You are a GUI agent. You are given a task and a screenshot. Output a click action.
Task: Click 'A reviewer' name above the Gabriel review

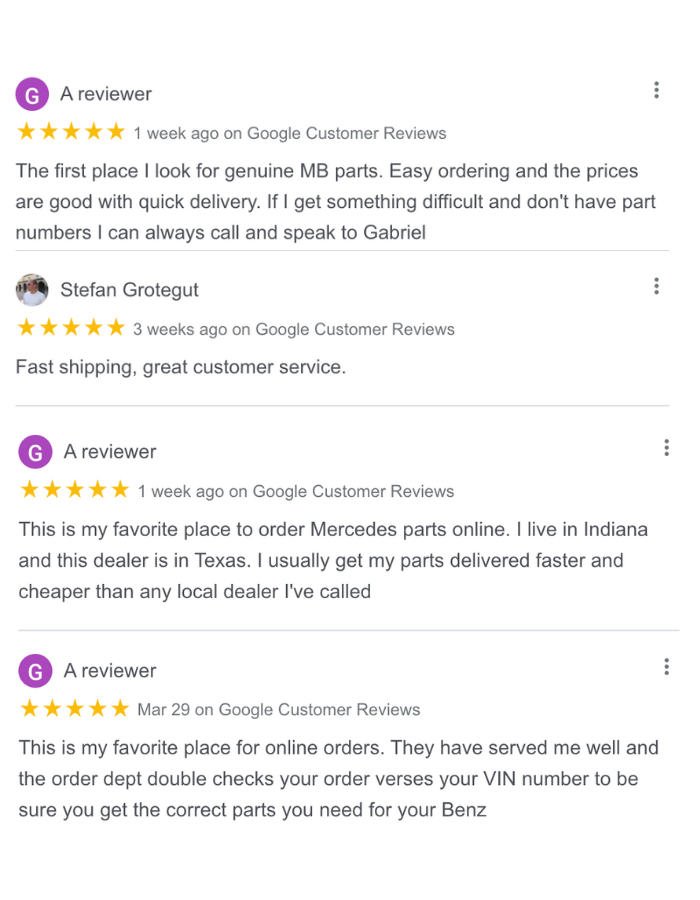click(106, 94)
